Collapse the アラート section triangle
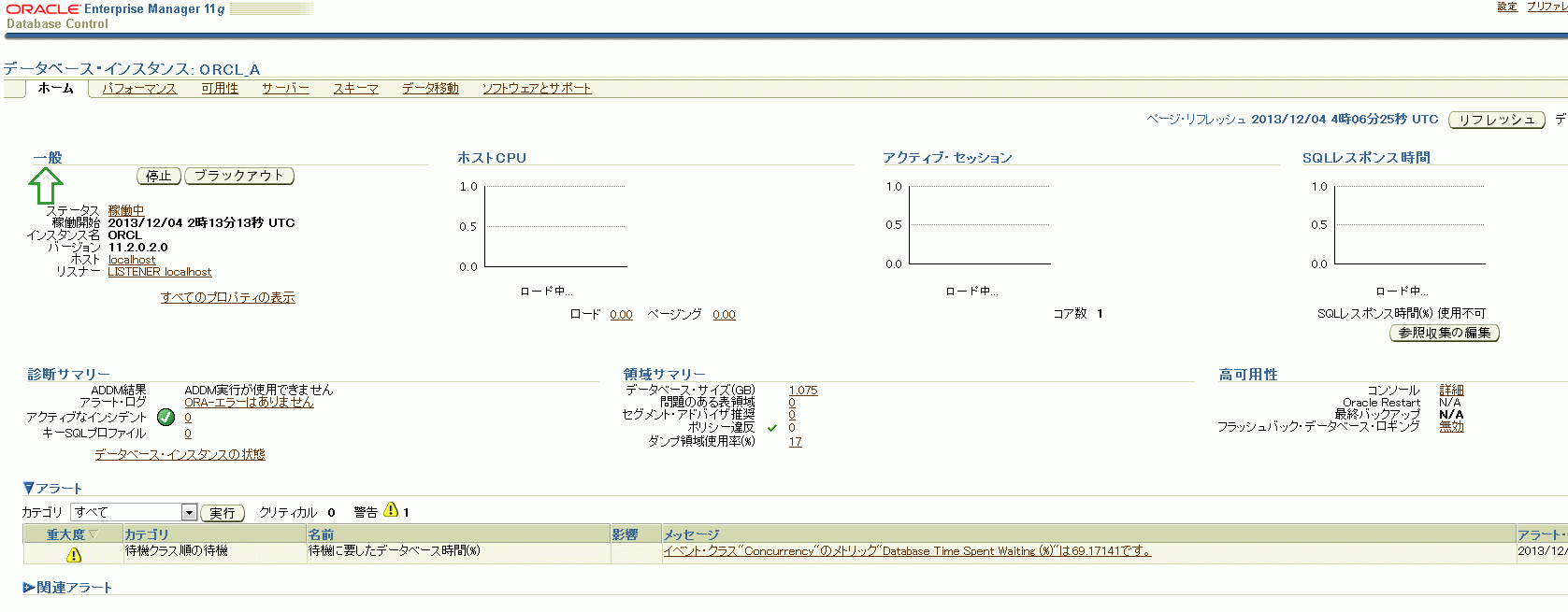This screenshot has width=1568, height=612. coord(28,488)
